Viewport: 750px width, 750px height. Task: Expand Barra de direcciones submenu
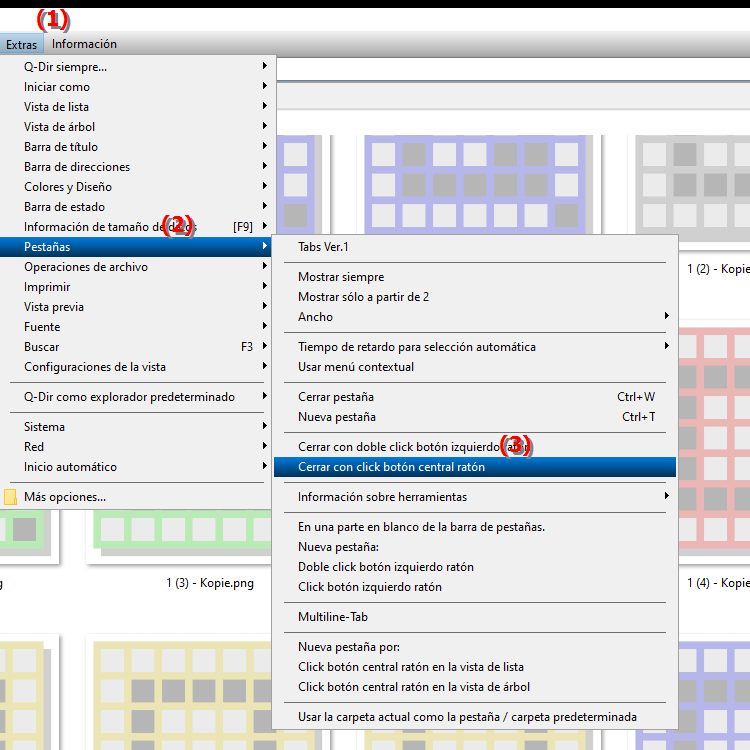[x=136, y=167]
